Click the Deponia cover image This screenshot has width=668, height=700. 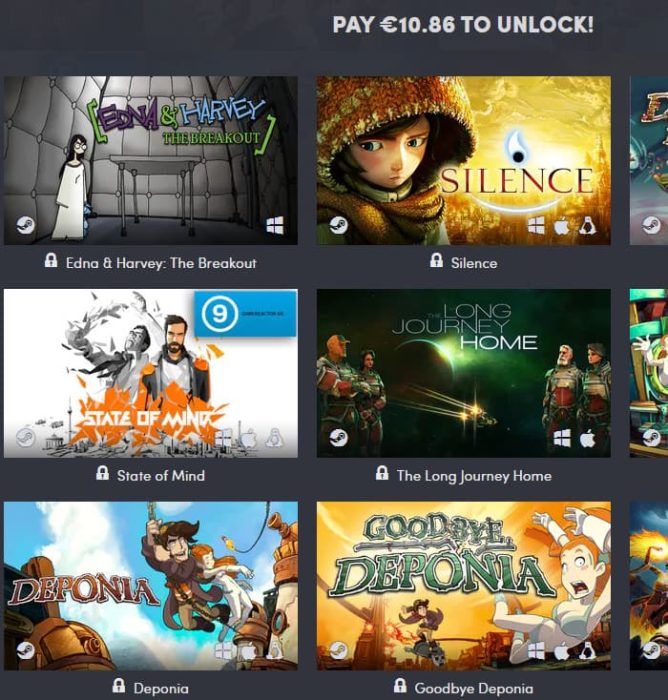click(x=151, y=586)
